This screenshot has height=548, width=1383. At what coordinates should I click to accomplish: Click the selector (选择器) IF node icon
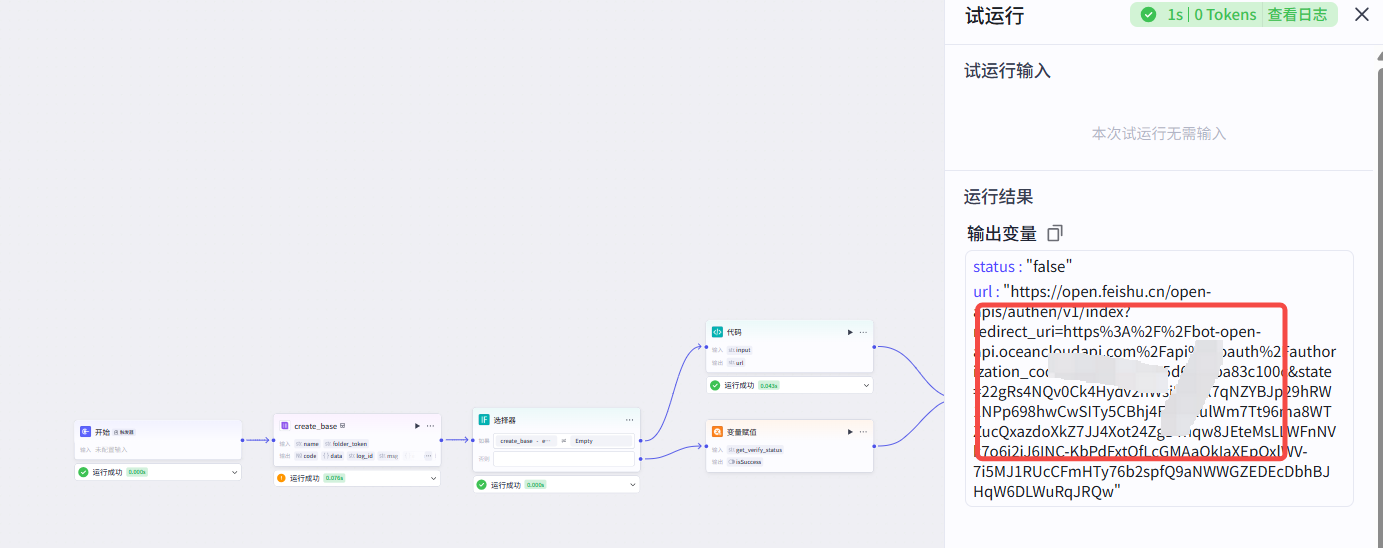point(484,420)
